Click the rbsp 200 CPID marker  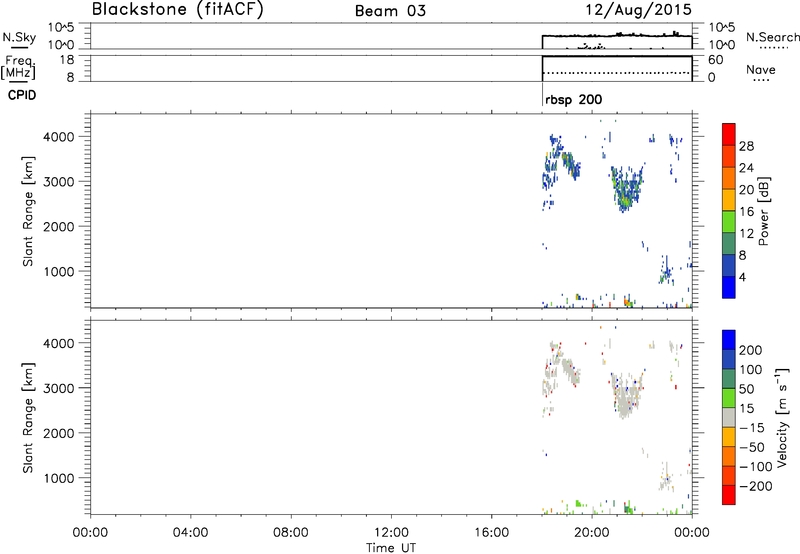(573, 99)
